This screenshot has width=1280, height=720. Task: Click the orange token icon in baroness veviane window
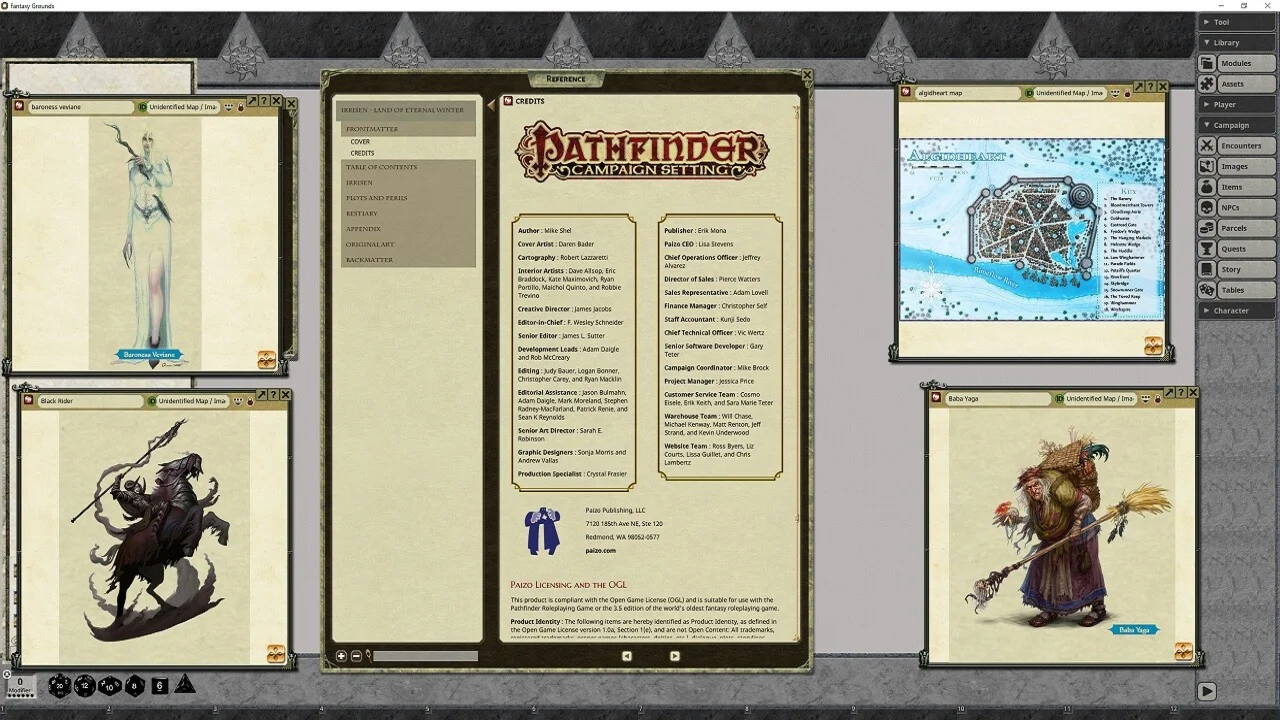point(267,359)
